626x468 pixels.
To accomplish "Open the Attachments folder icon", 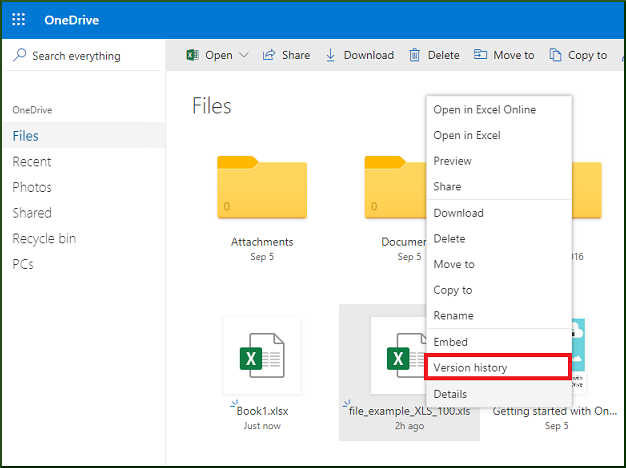I will 262,187.
